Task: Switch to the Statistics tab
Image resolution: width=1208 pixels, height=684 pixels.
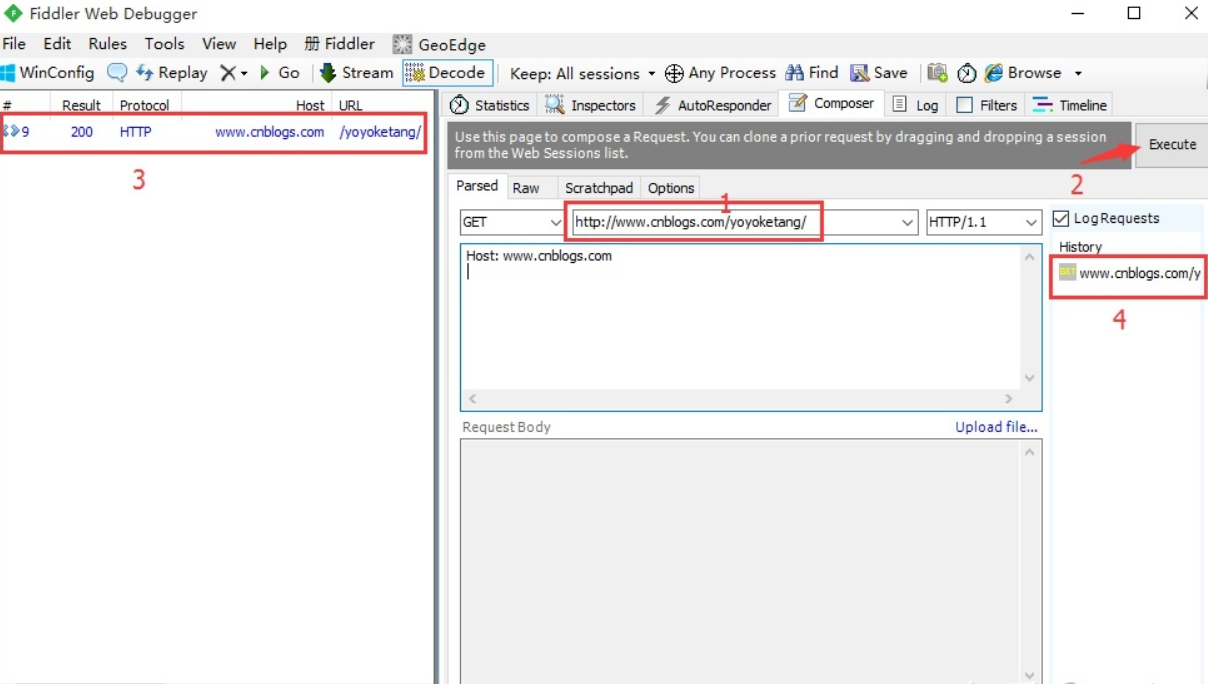Action: click(490, 105)
